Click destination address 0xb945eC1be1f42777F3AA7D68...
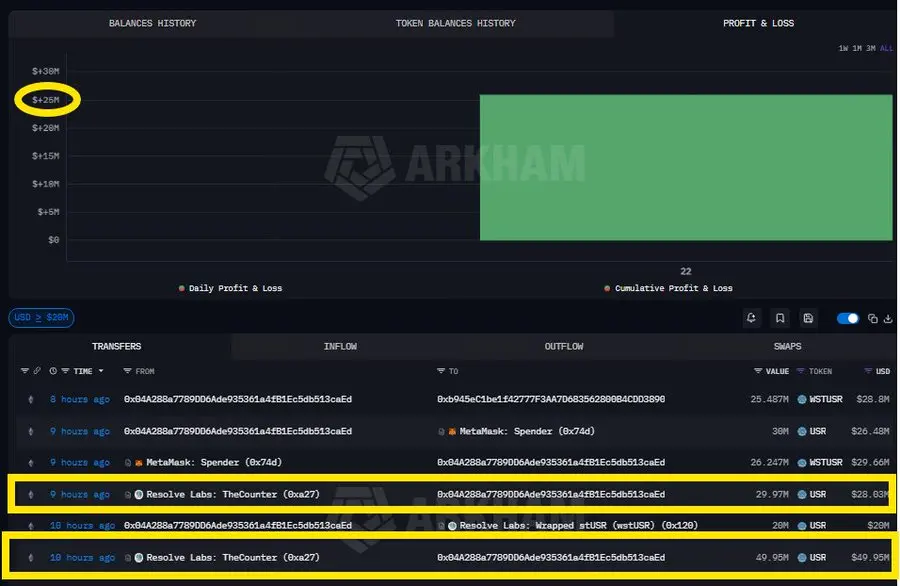 pos(551,399)
